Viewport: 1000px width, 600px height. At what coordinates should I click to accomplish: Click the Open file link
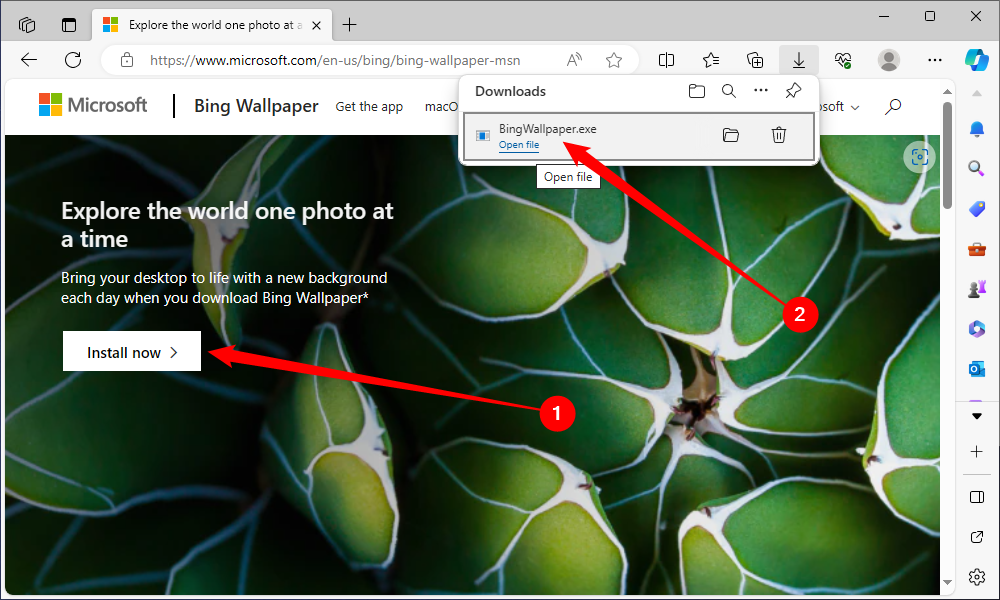coord(518,145)
